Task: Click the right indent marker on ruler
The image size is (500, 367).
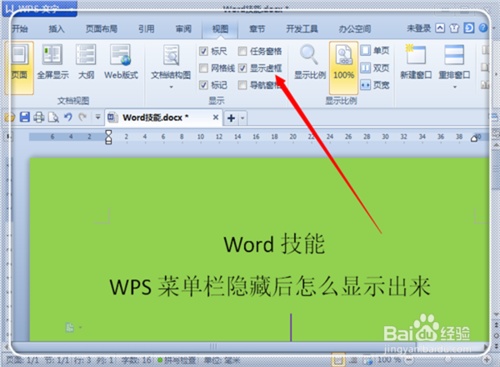Action: coord(474,139)
